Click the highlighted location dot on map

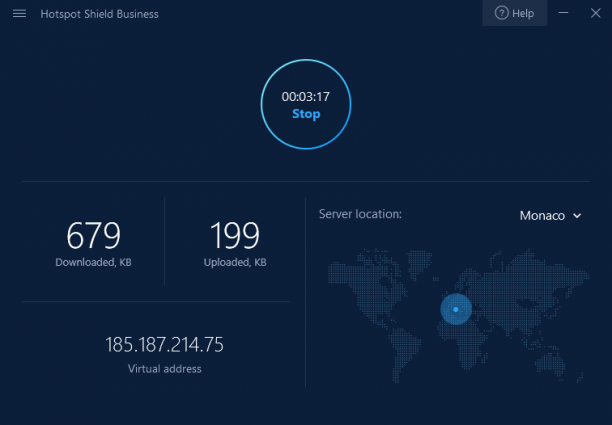pos(455,309)
